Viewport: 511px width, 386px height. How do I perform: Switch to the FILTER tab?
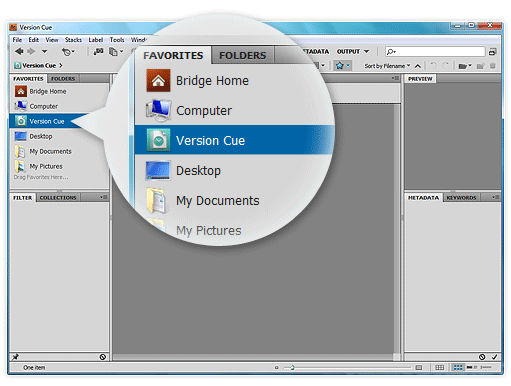[23, 198]
